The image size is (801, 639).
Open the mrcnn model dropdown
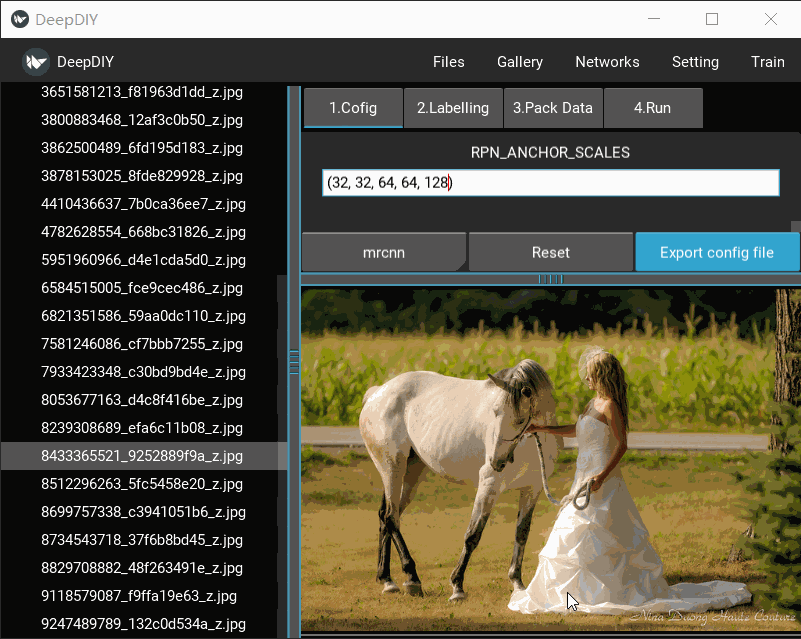tap(384, 252)
